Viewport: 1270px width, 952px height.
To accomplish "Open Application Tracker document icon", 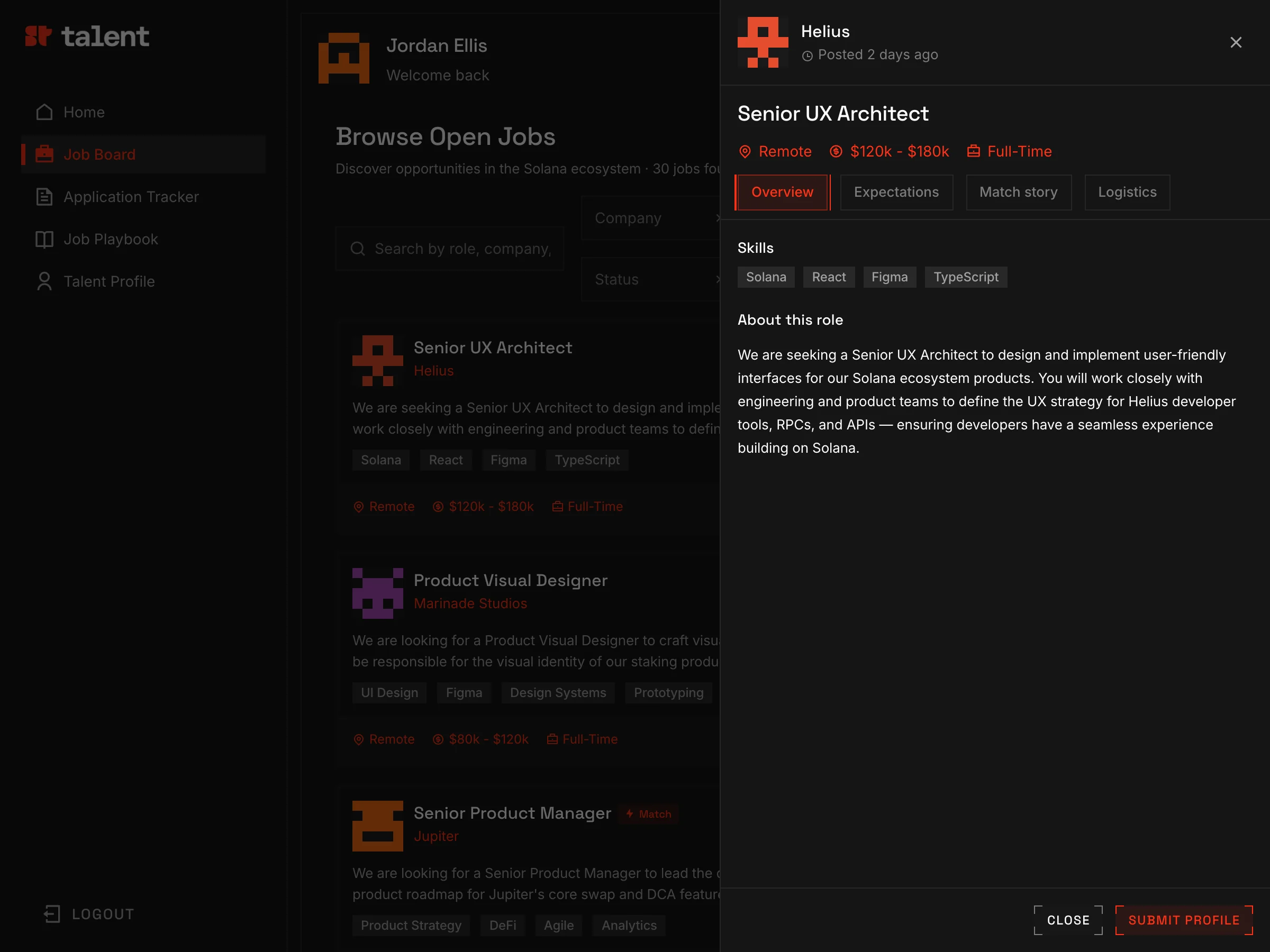I will [44, 197].
